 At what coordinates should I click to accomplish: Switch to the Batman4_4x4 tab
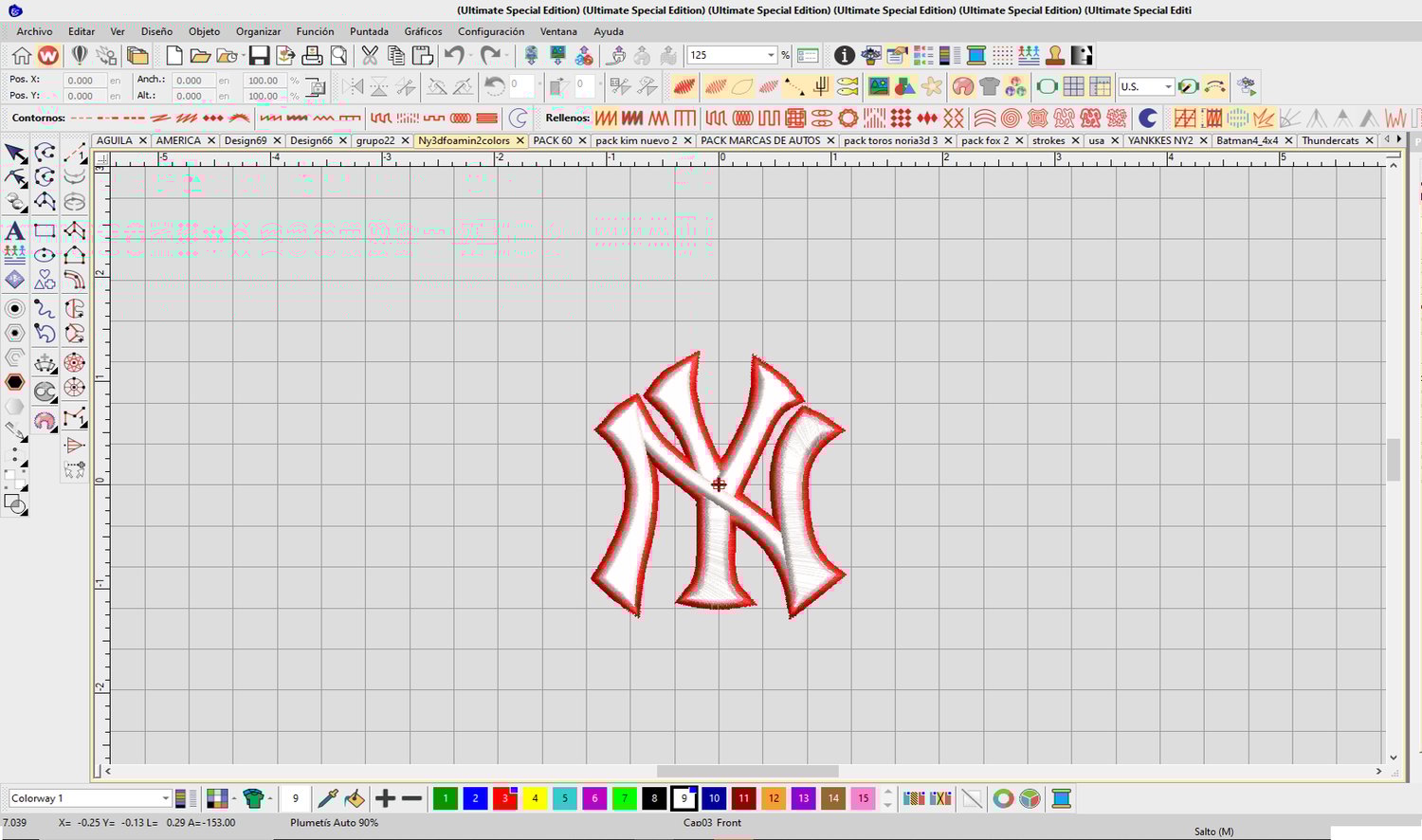coord(1247,140)
